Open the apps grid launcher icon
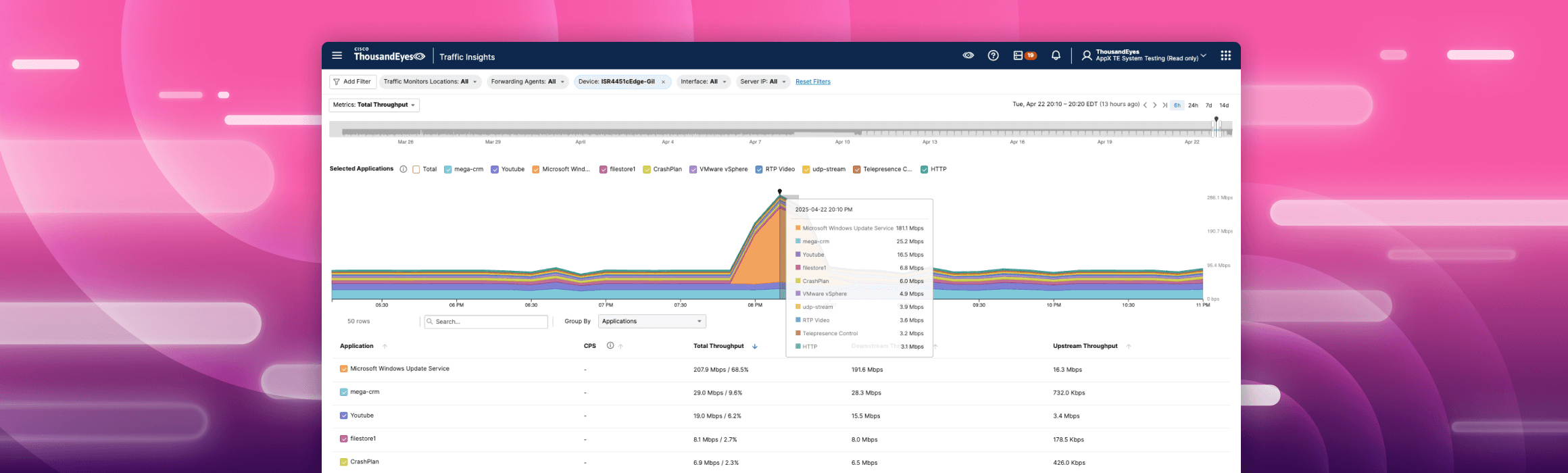 1225,56
